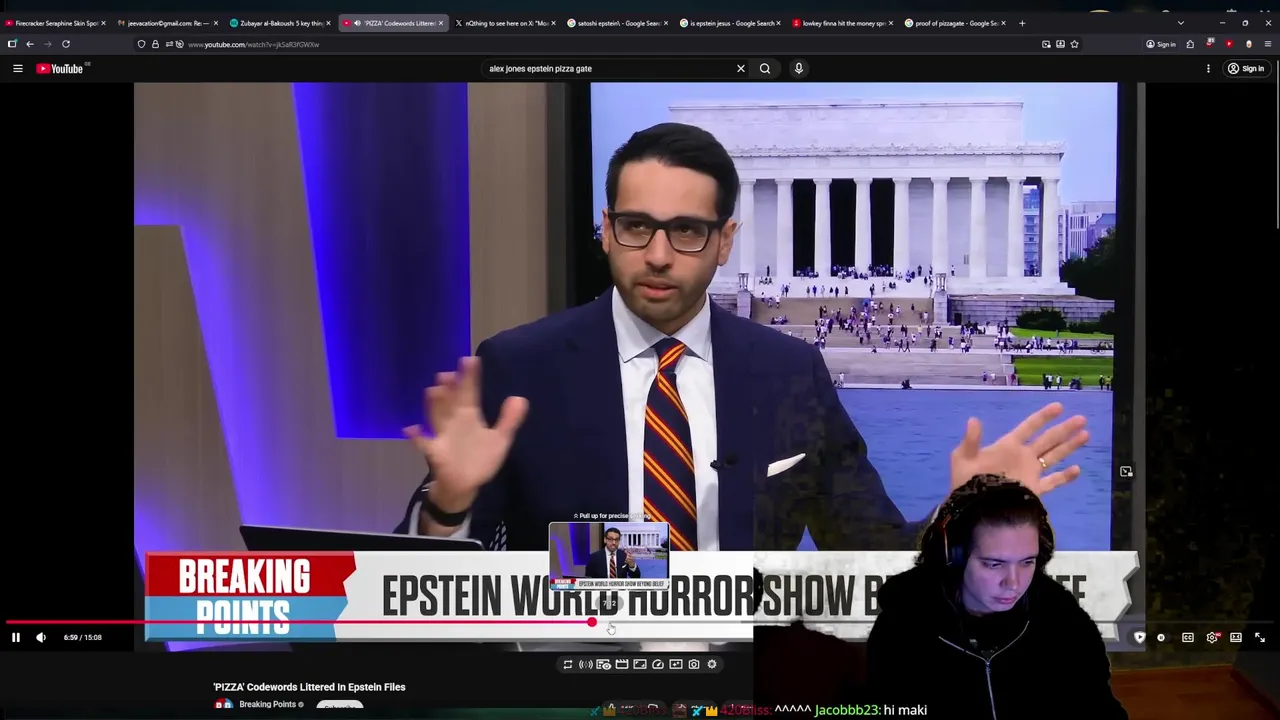Click the resize-window icon in extension toolbar
1280x720 pixels.
click(640, 664)
